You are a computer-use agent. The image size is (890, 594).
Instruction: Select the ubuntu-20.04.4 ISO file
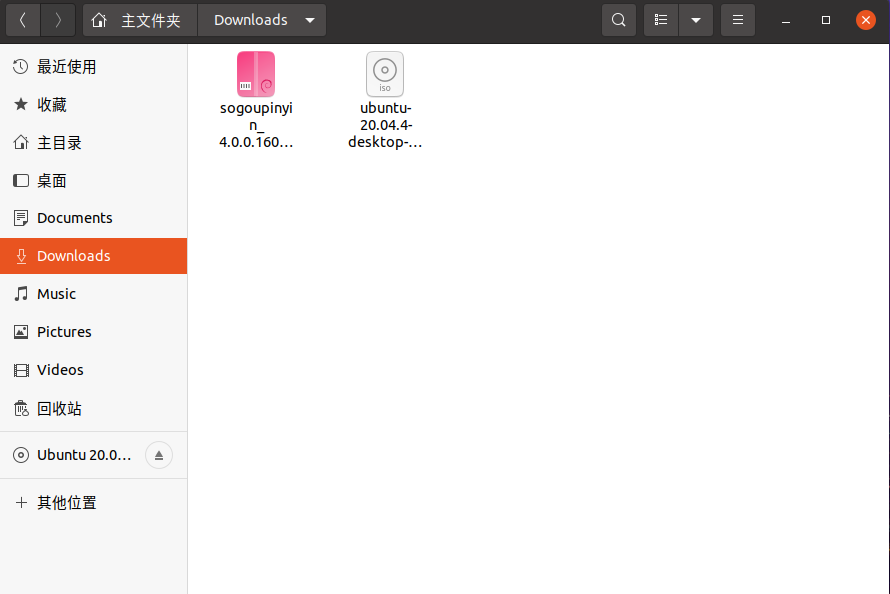pos(385,74)
